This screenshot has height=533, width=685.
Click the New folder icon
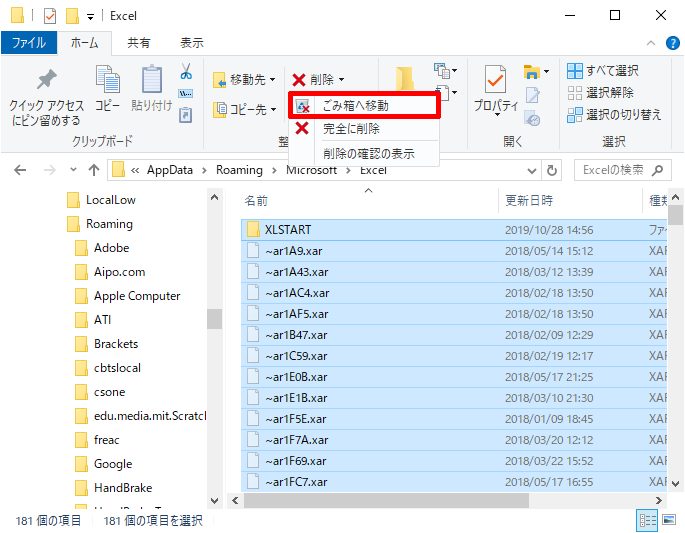pos(405,79)
